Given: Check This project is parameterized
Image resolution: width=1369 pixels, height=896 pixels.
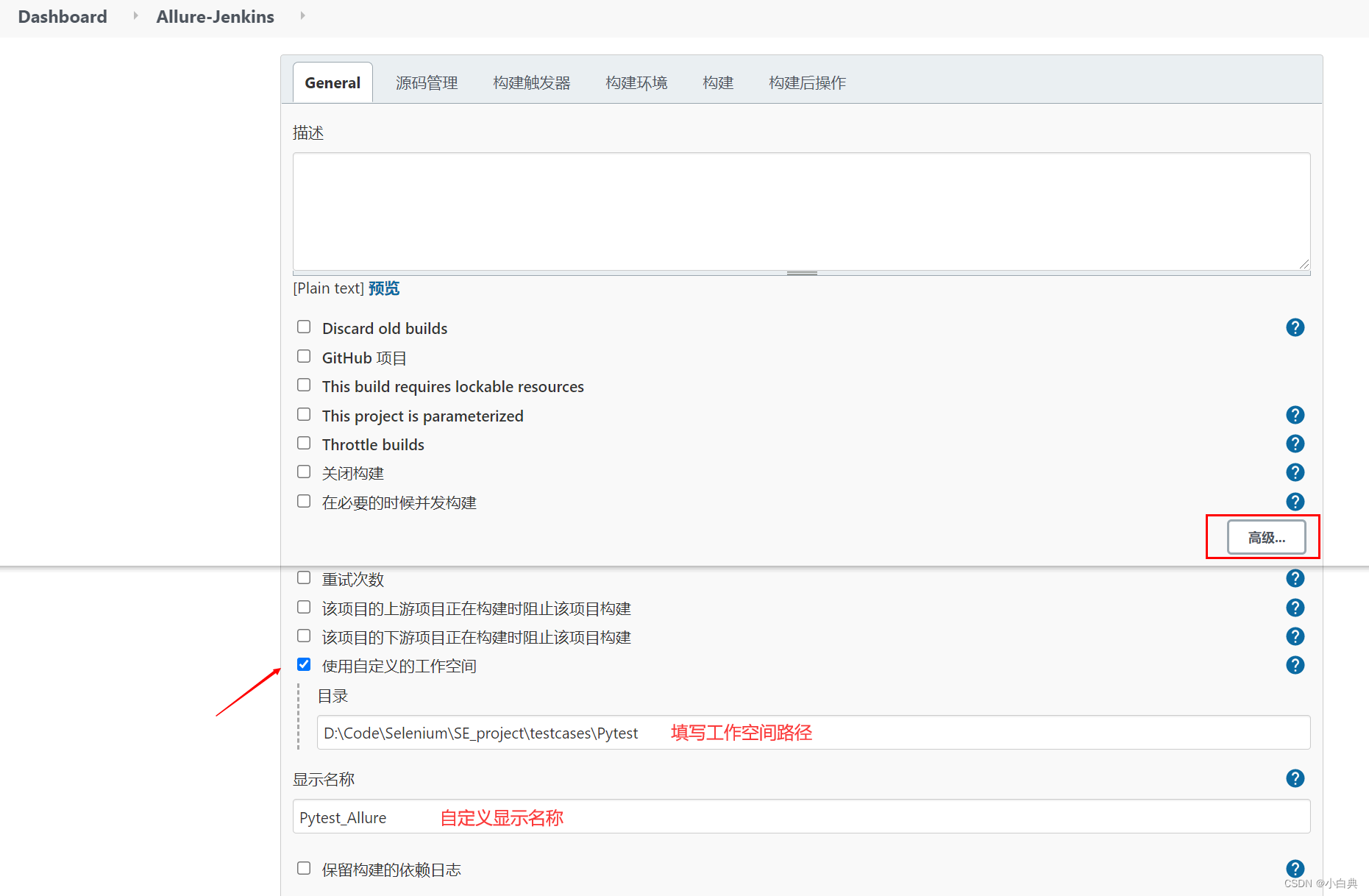Looking at the screenshot, I should click(304, 414).
